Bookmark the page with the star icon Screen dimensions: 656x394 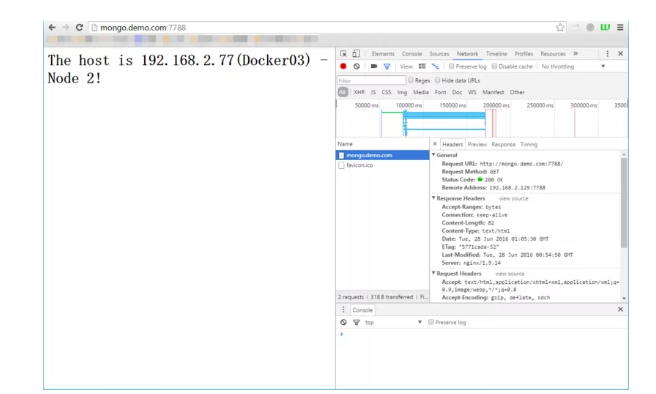click(x=560, y=28)
